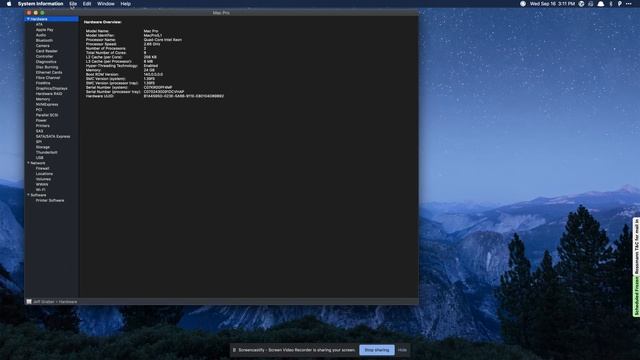Select Audio in the sidebar
640x360 pixels.
pos(41,35)
